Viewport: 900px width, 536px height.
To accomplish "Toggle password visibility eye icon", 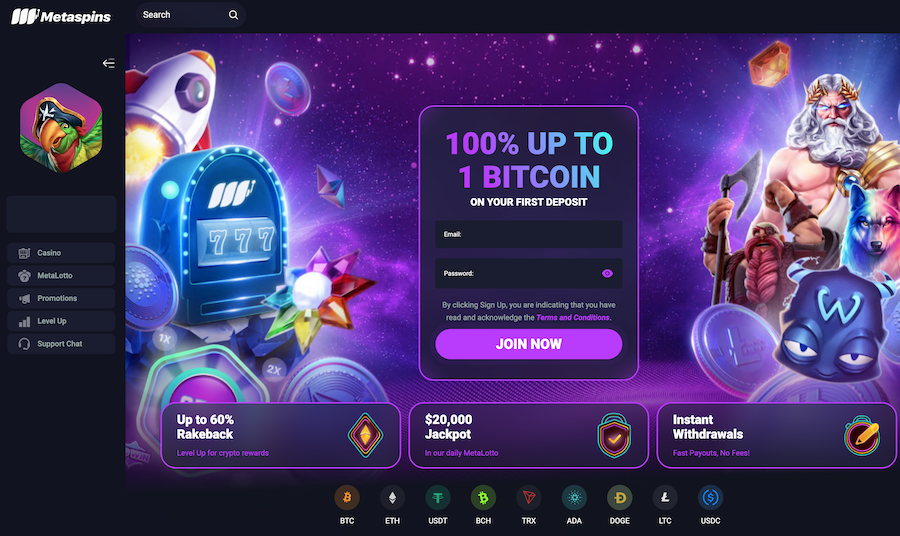I will coord(607,274).
